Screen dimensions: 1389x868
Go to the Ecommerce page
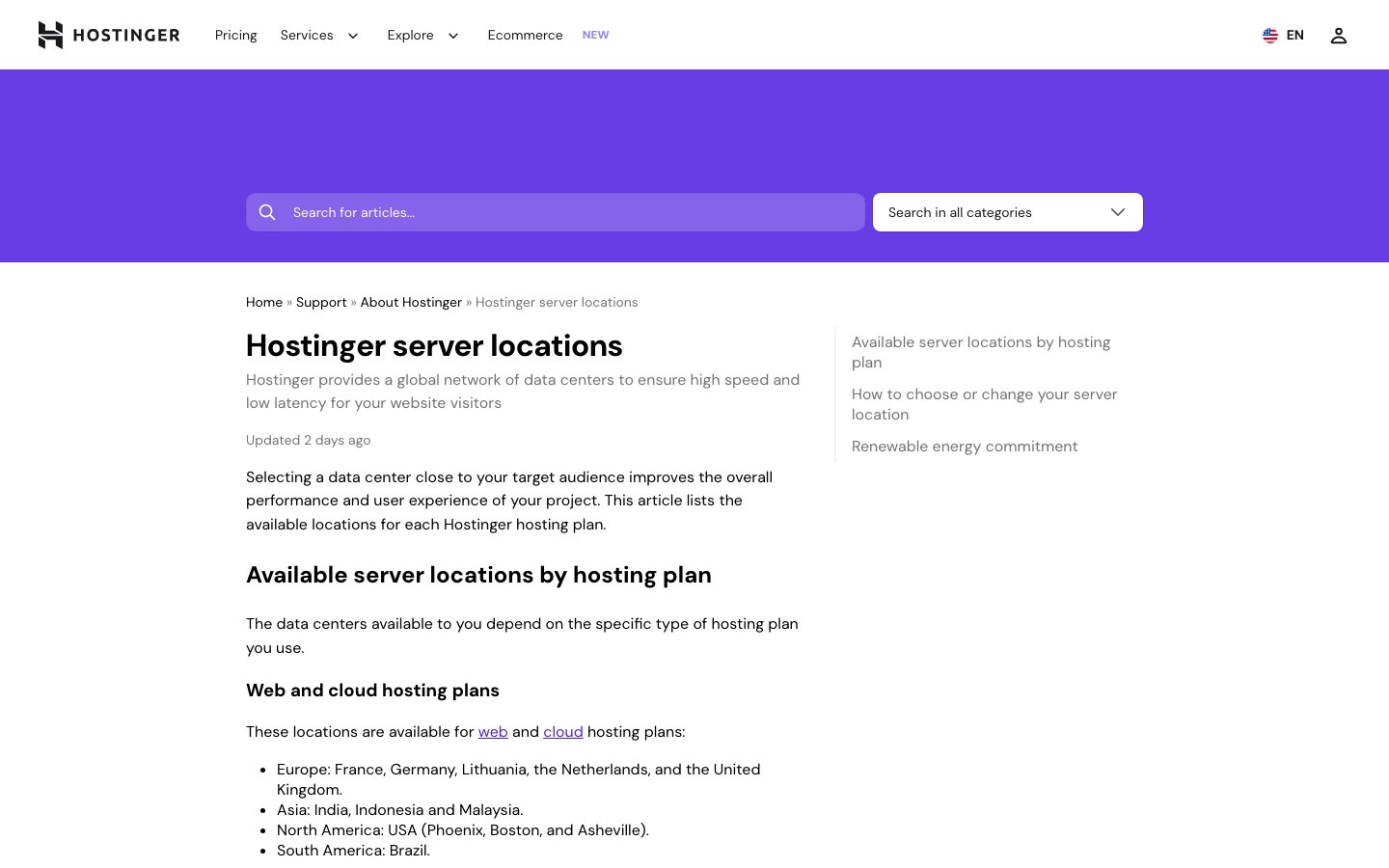[525, 35]
